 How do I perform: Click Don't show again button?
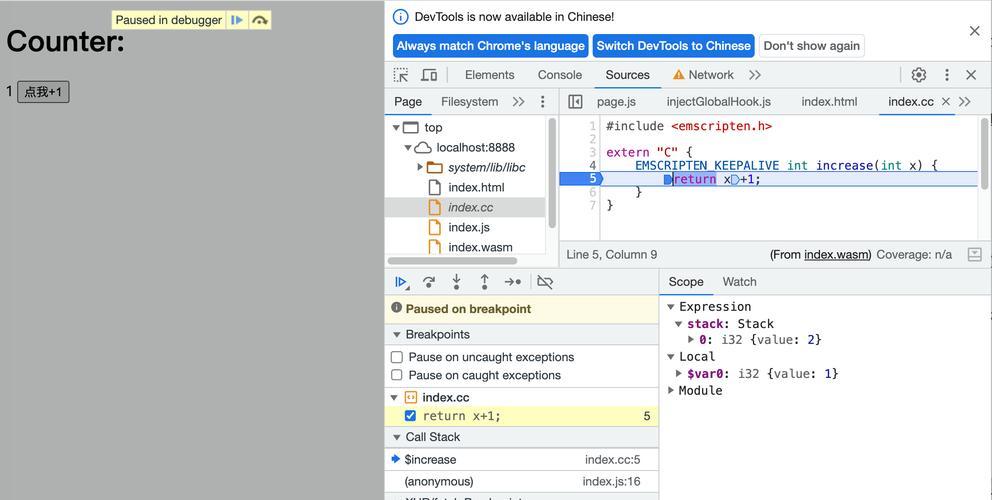pyautogui.click(x=812, y=46)
